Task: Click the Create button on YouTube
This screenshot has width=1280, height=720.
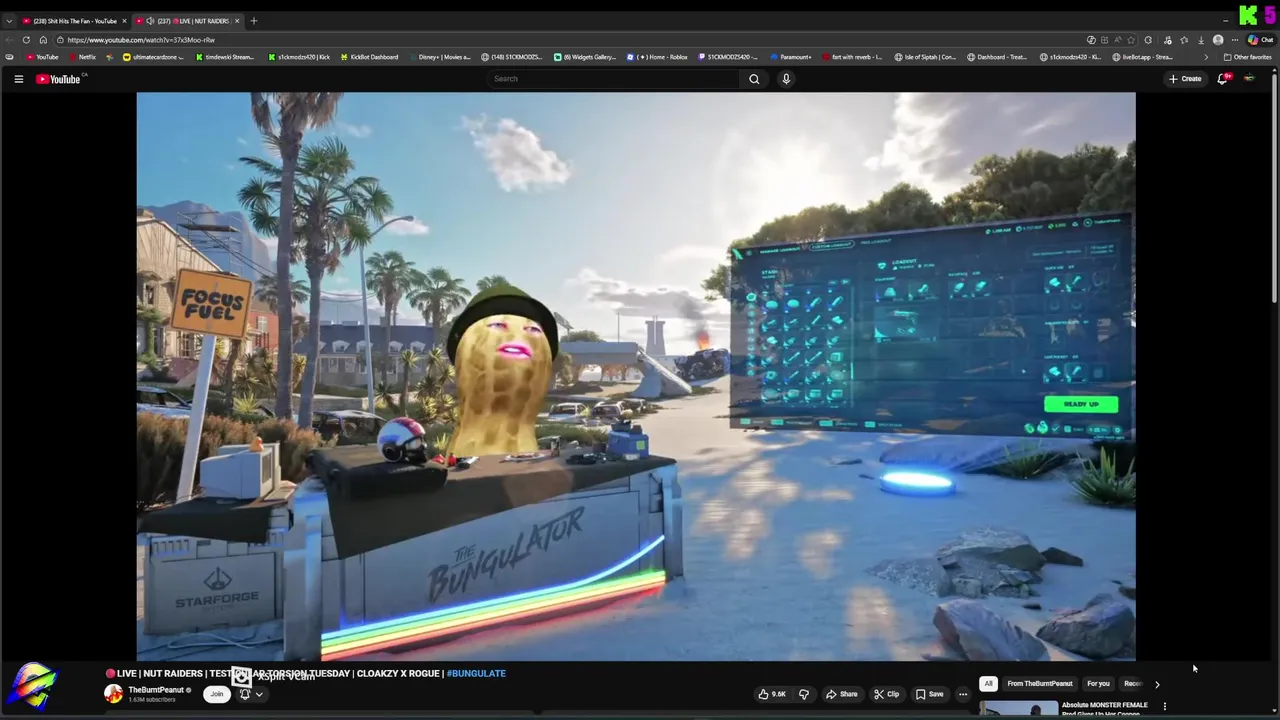Action: click(1185, 79)
